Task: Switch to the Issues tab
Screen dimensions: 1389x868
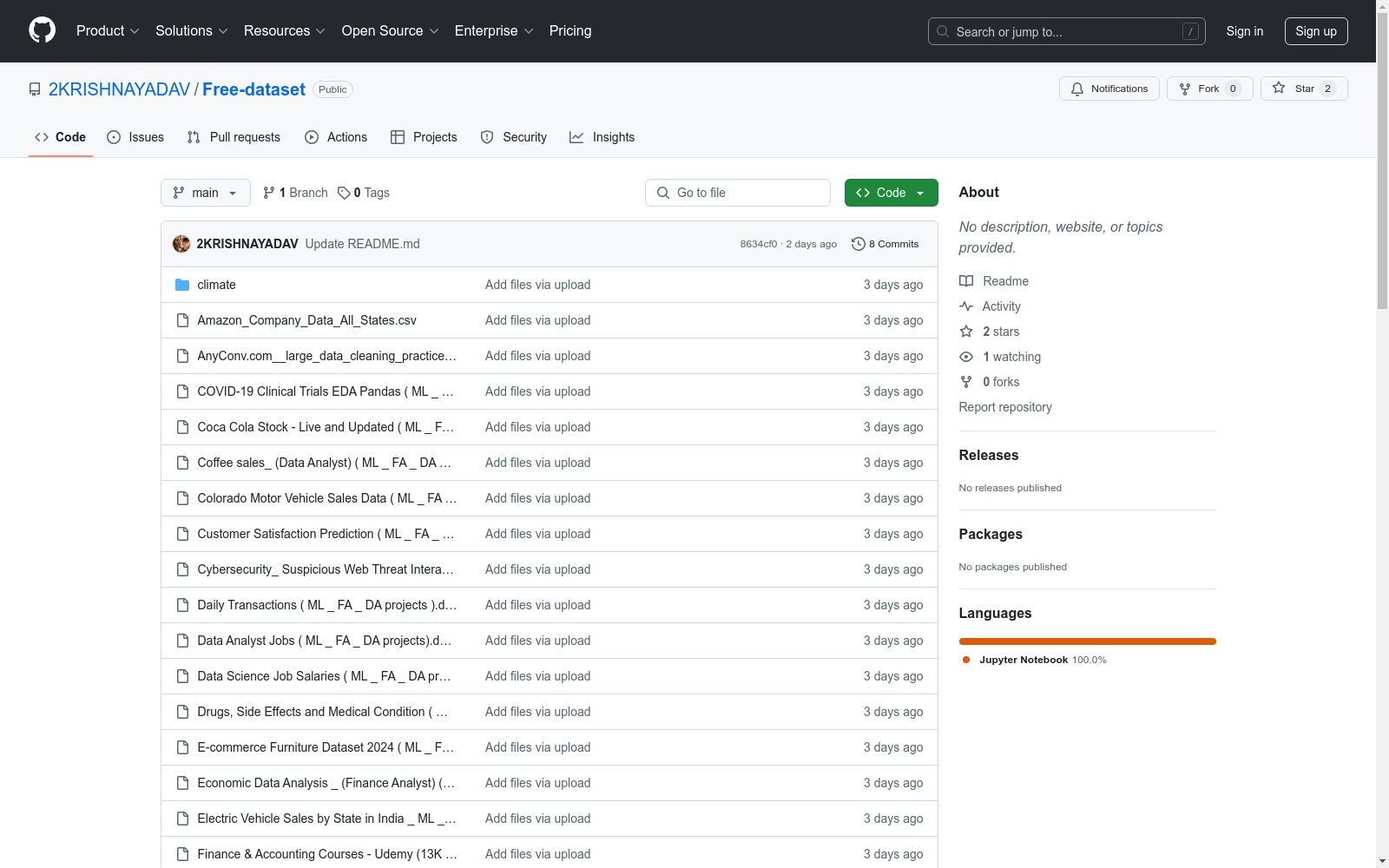Action: click(x=135, y=137)
